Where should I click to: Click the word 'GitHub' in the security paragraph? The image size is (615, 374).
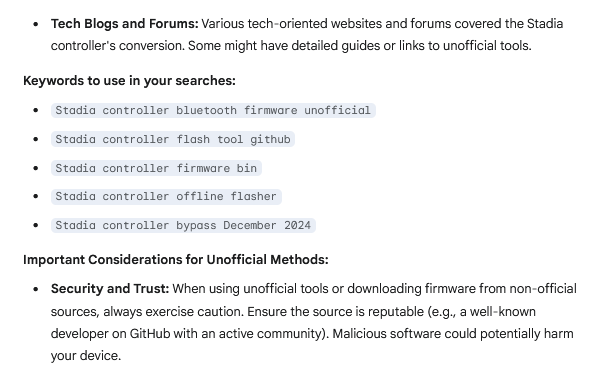[x=150, y=334]
